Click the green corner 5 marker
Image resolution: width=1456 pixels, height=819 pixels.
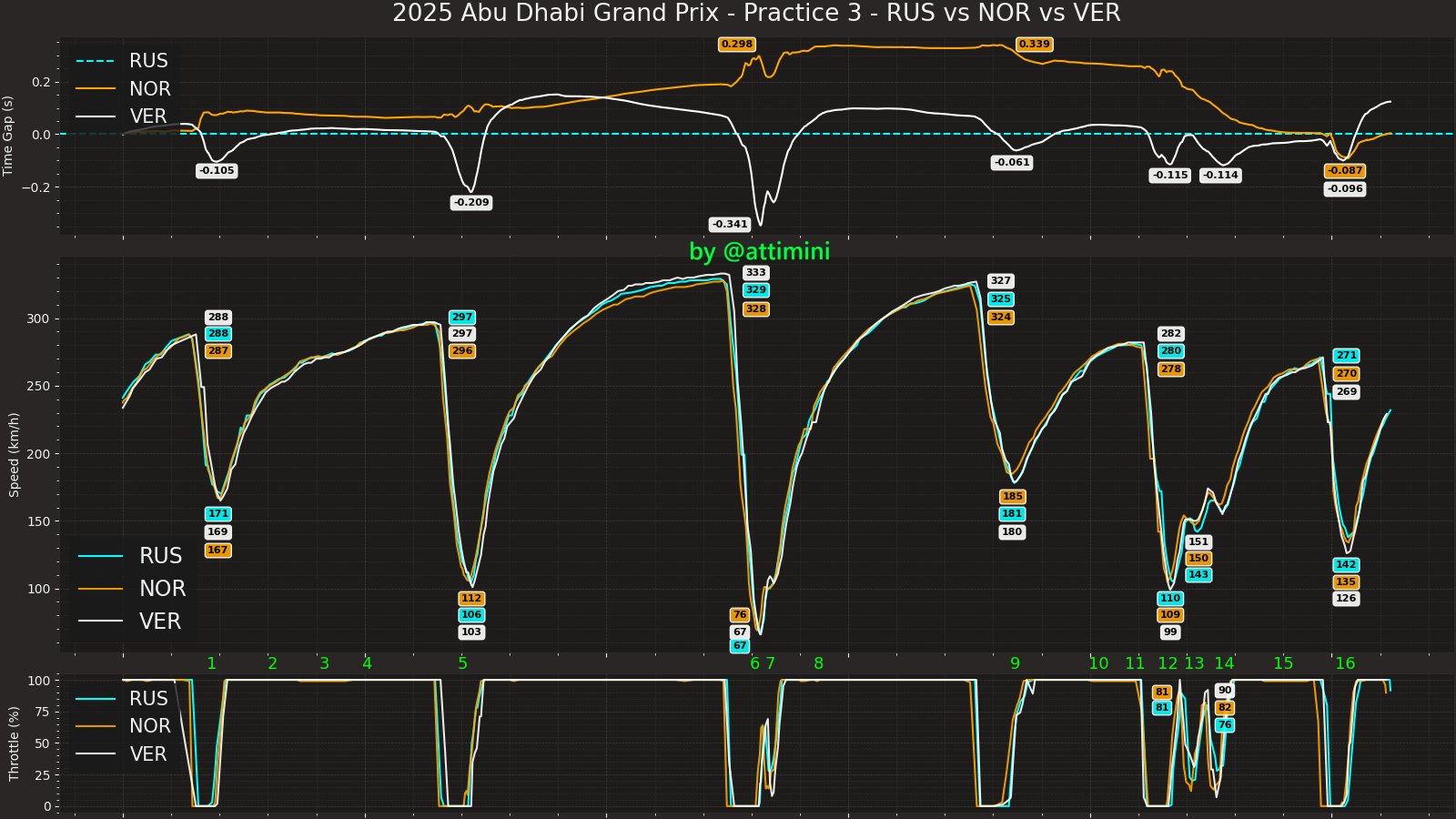462,664
